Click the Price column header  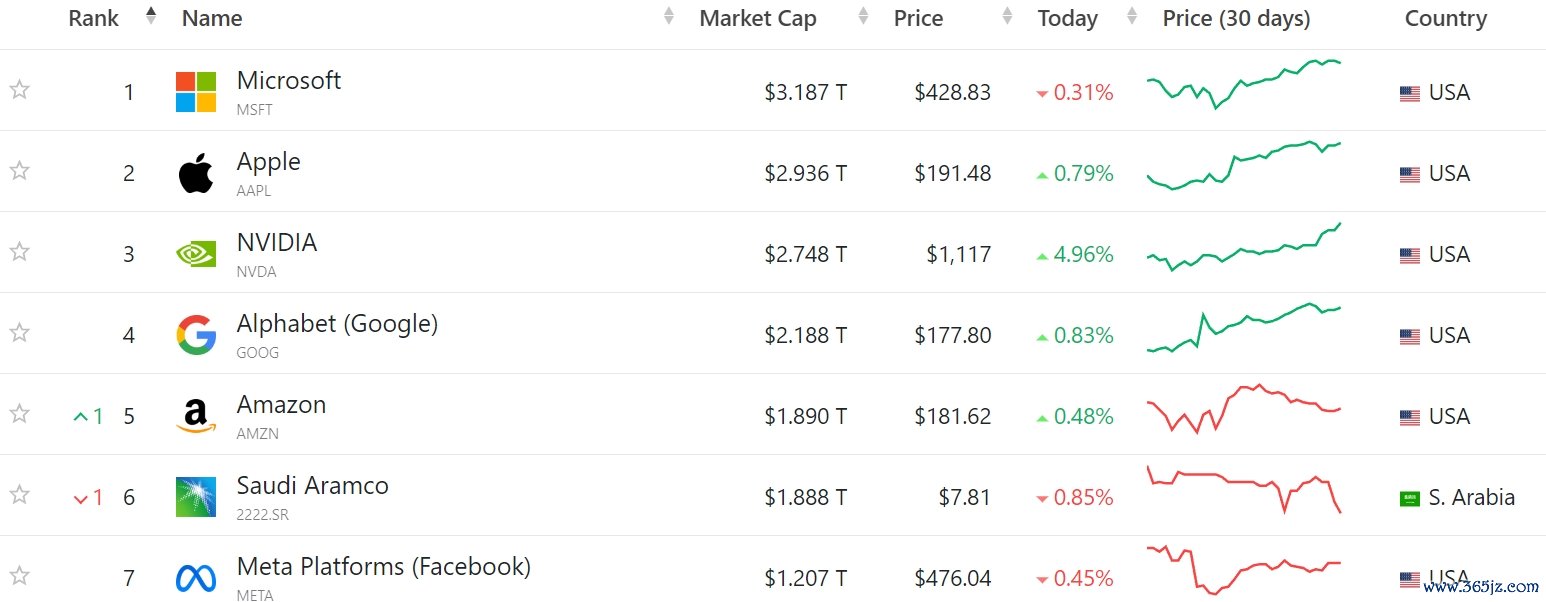tap(918, 18)
